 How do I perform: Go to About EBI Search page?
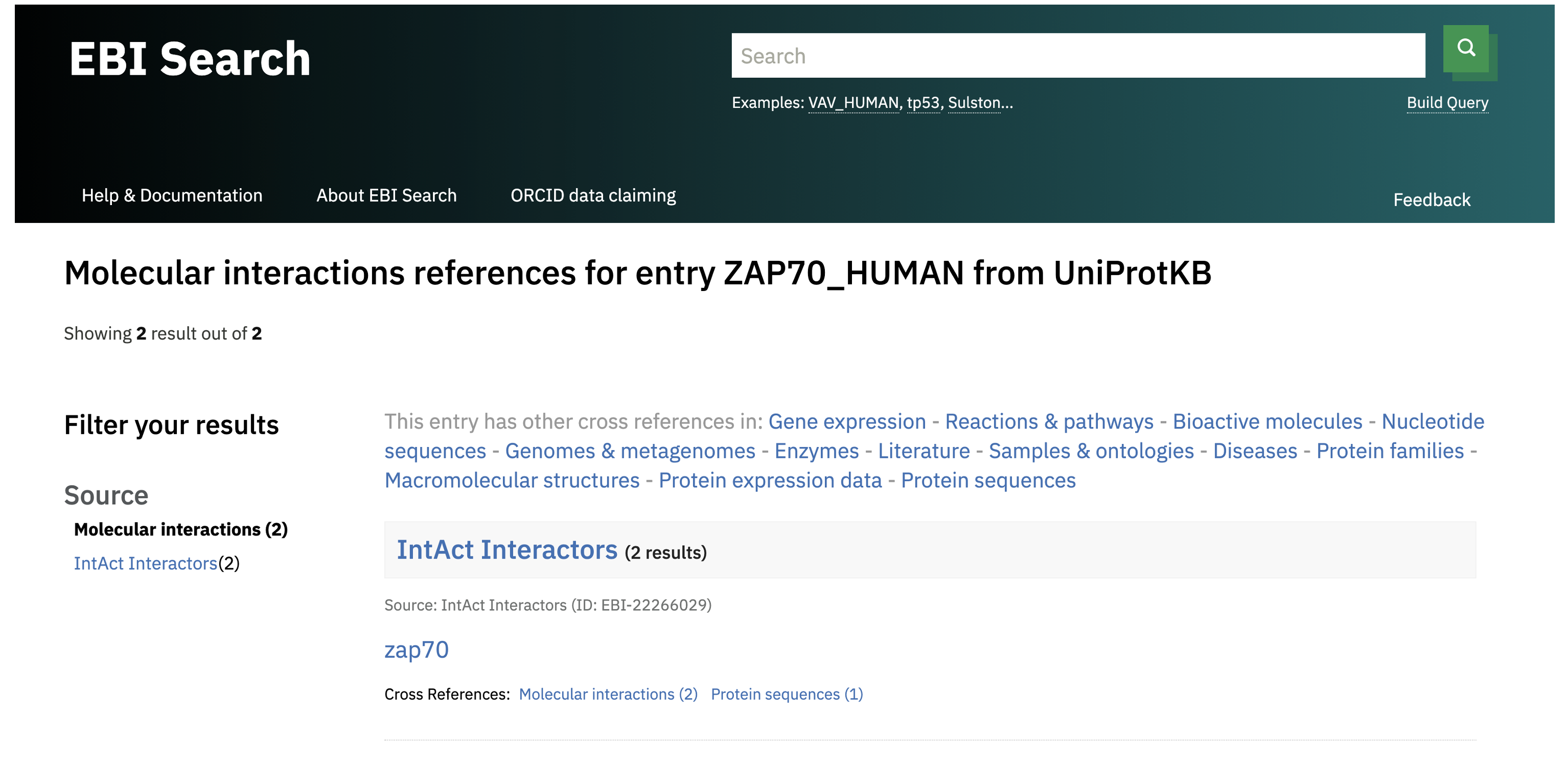(386, 195)
